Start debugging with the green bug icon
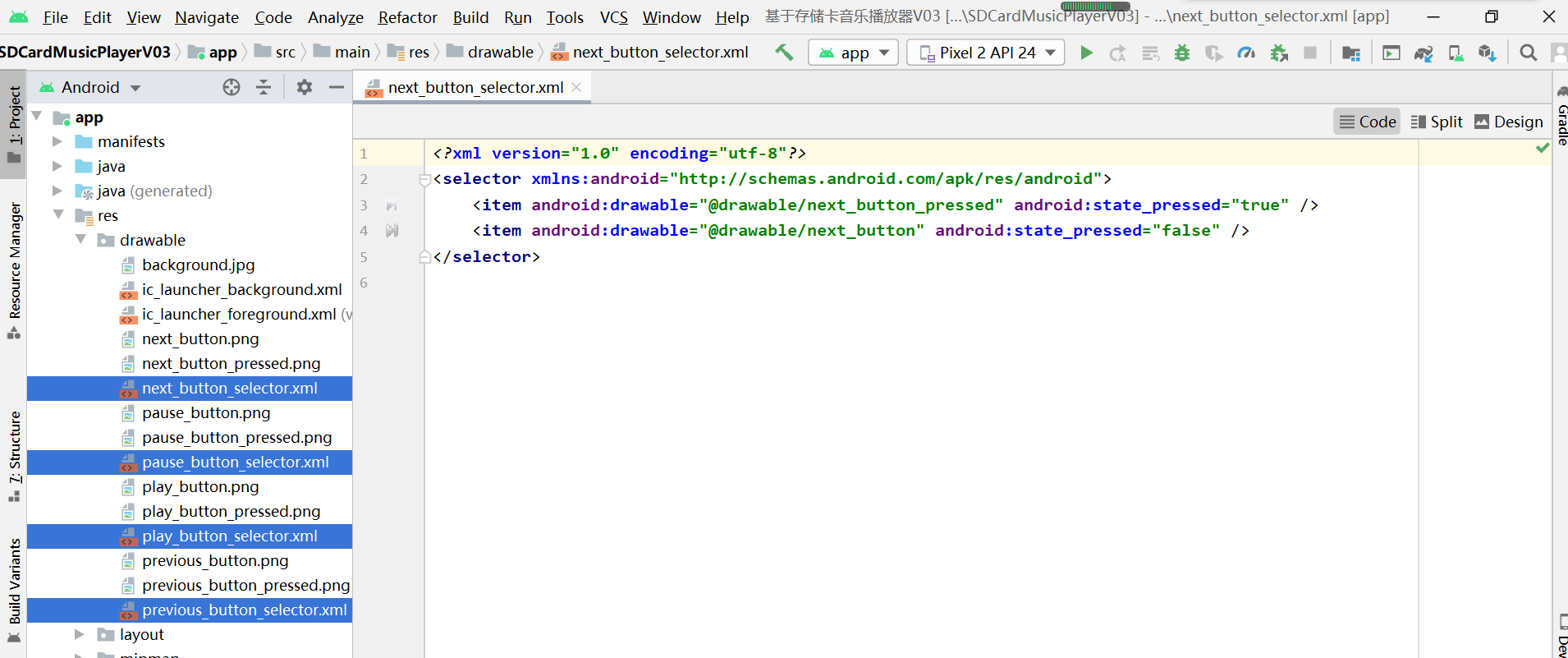 click(1182, 53)
